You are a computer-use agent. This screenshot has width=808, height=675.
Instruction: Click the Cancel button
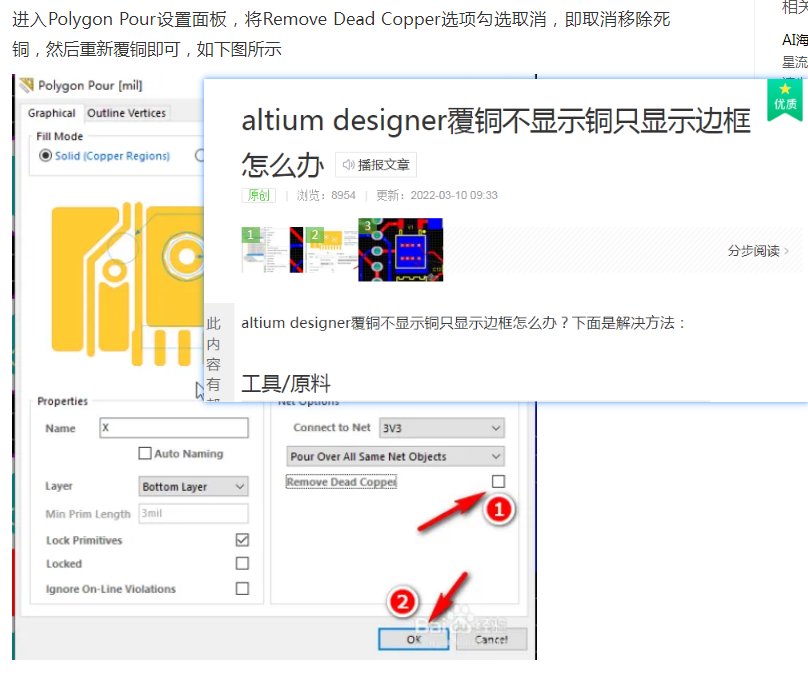click(491, 639)
